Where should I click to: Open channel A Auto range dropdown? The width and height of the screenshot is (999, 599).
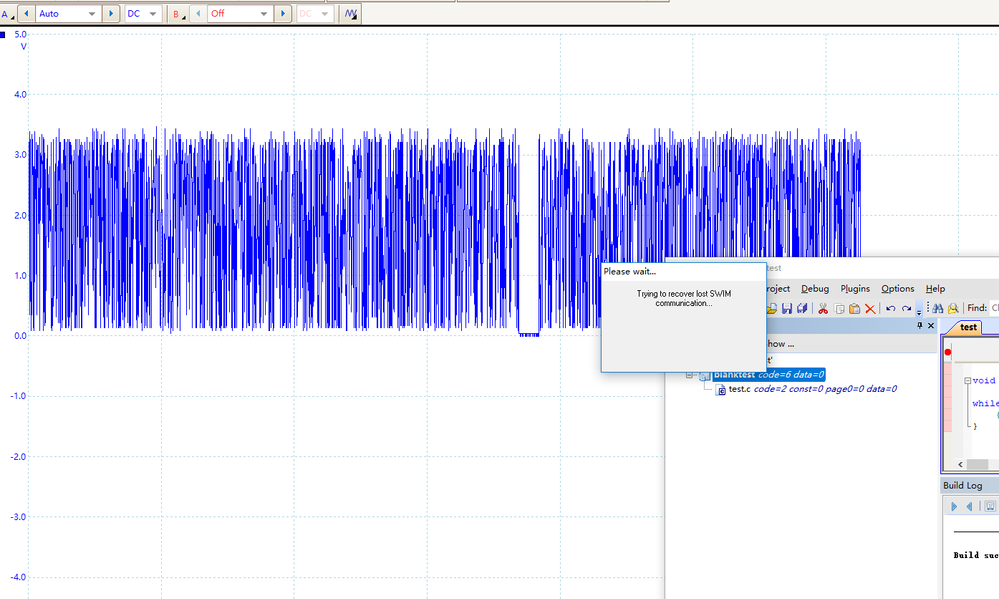click(68, 13)
